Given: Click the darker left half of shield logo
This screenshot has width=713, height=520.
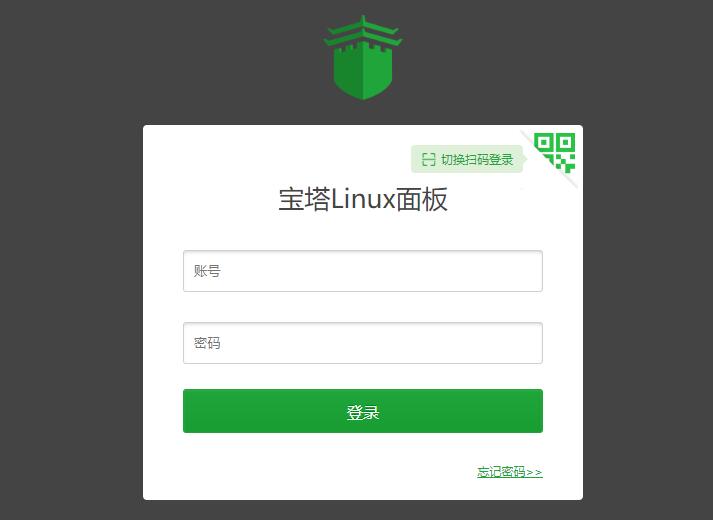Looking at the screenshot, I should click(348, 72).
